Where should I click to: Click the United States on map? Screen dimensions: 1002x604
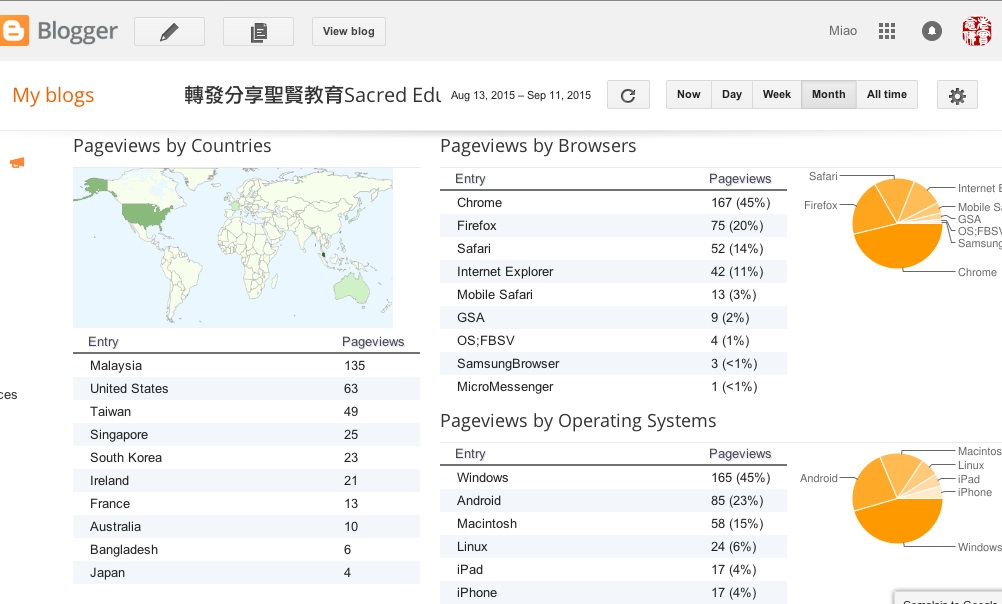(146, 215)
